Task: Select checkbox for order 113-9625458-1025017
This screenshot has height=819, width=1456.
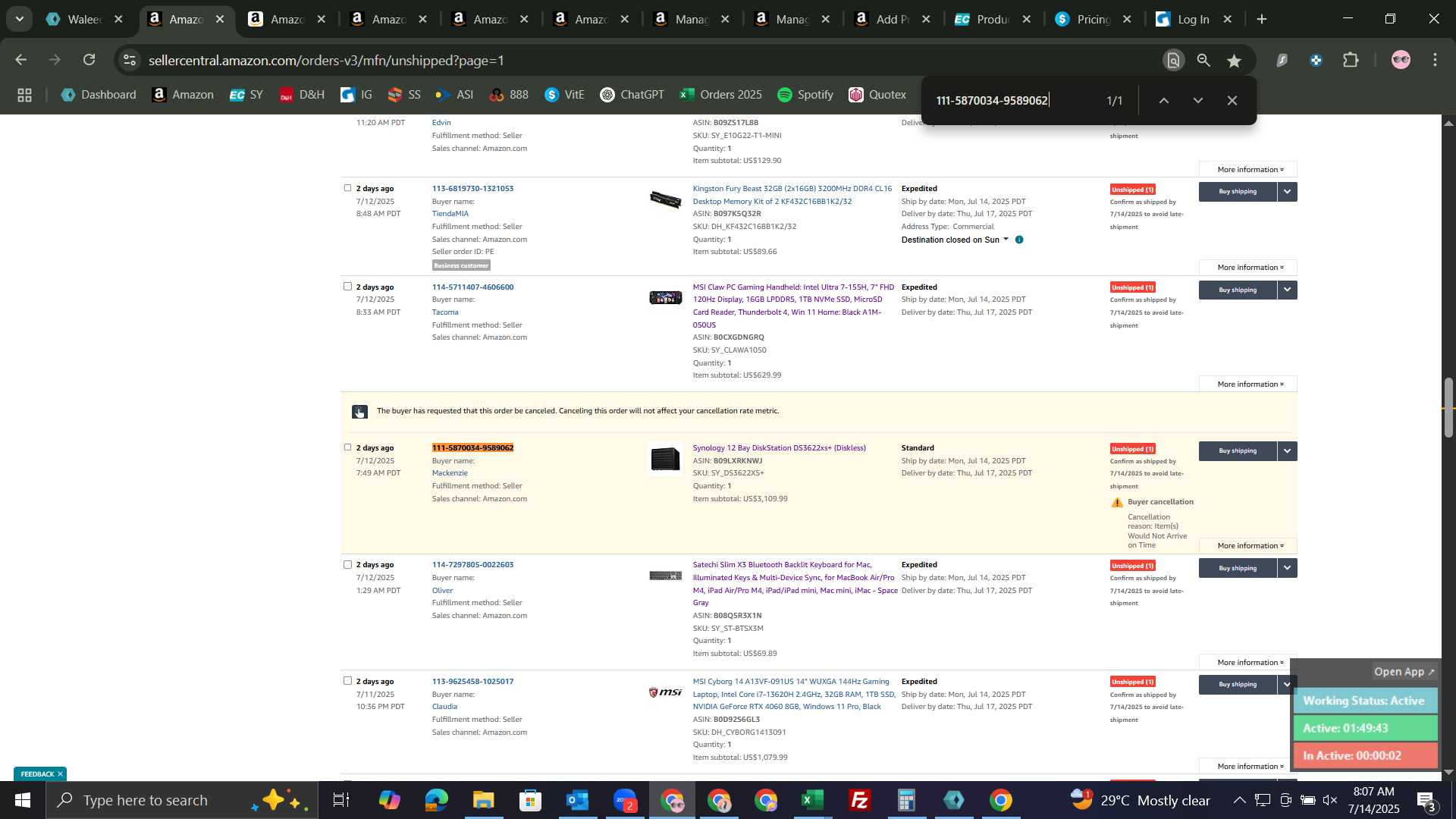Action: point(348,680)
